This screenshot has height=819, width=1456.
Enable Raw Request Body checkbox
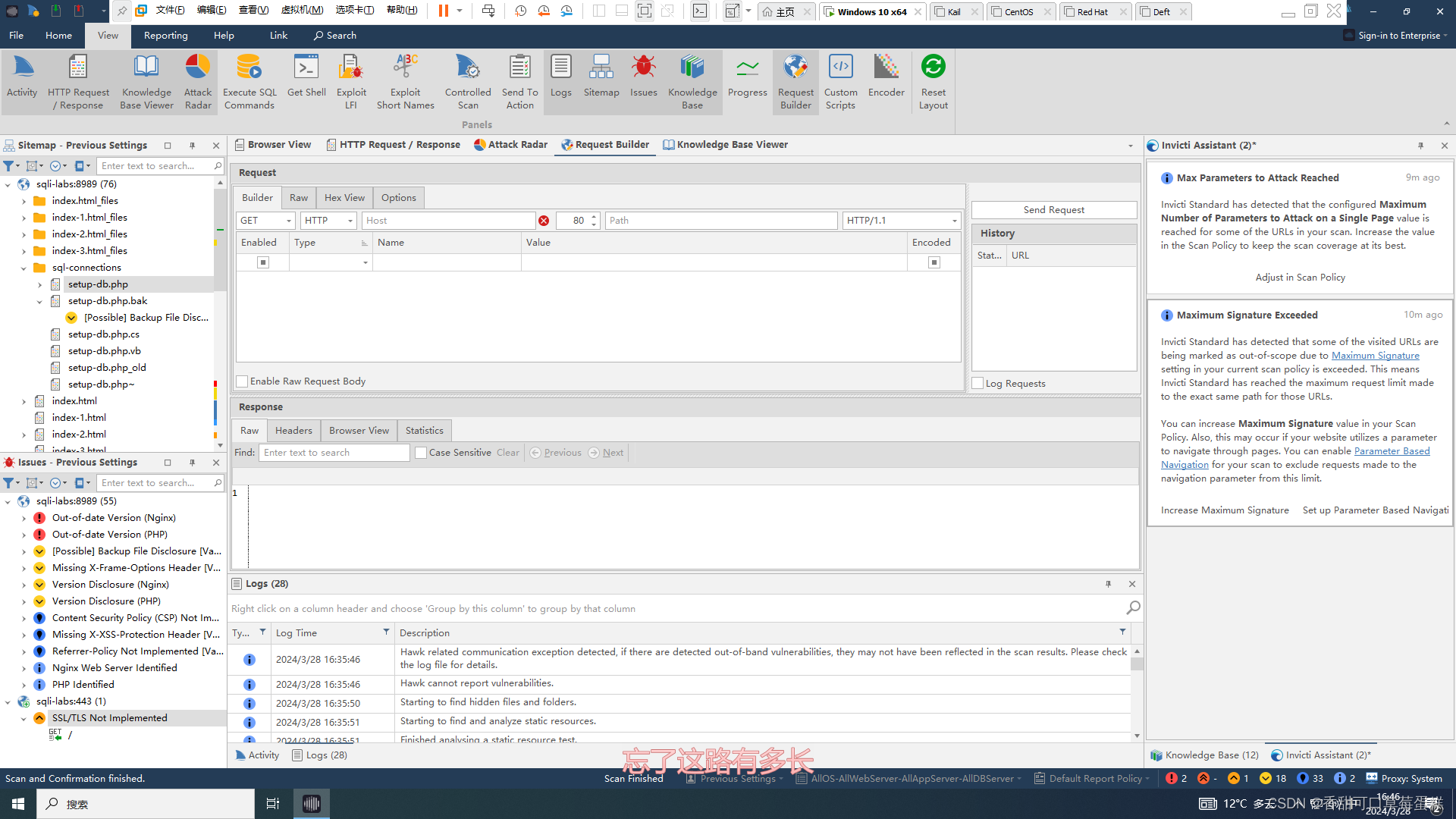243,381
